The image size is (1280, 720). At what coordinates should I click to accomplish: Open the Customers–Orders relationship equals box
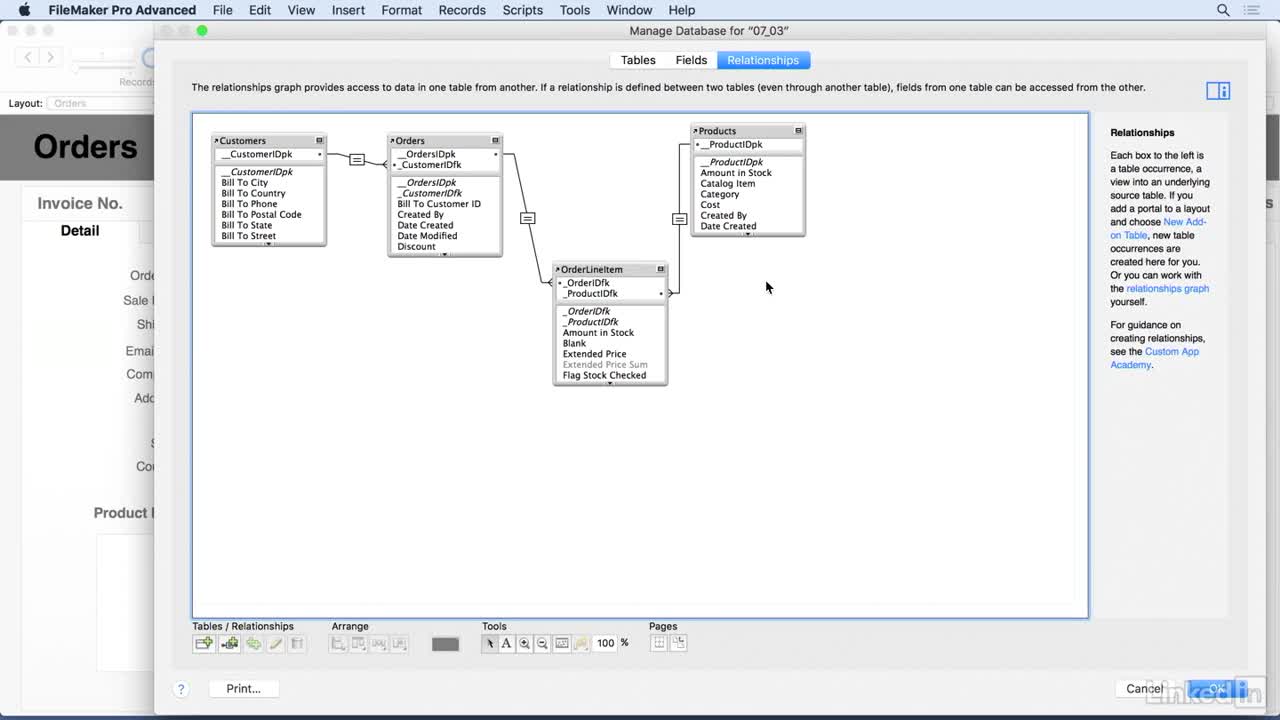[357, 160]
